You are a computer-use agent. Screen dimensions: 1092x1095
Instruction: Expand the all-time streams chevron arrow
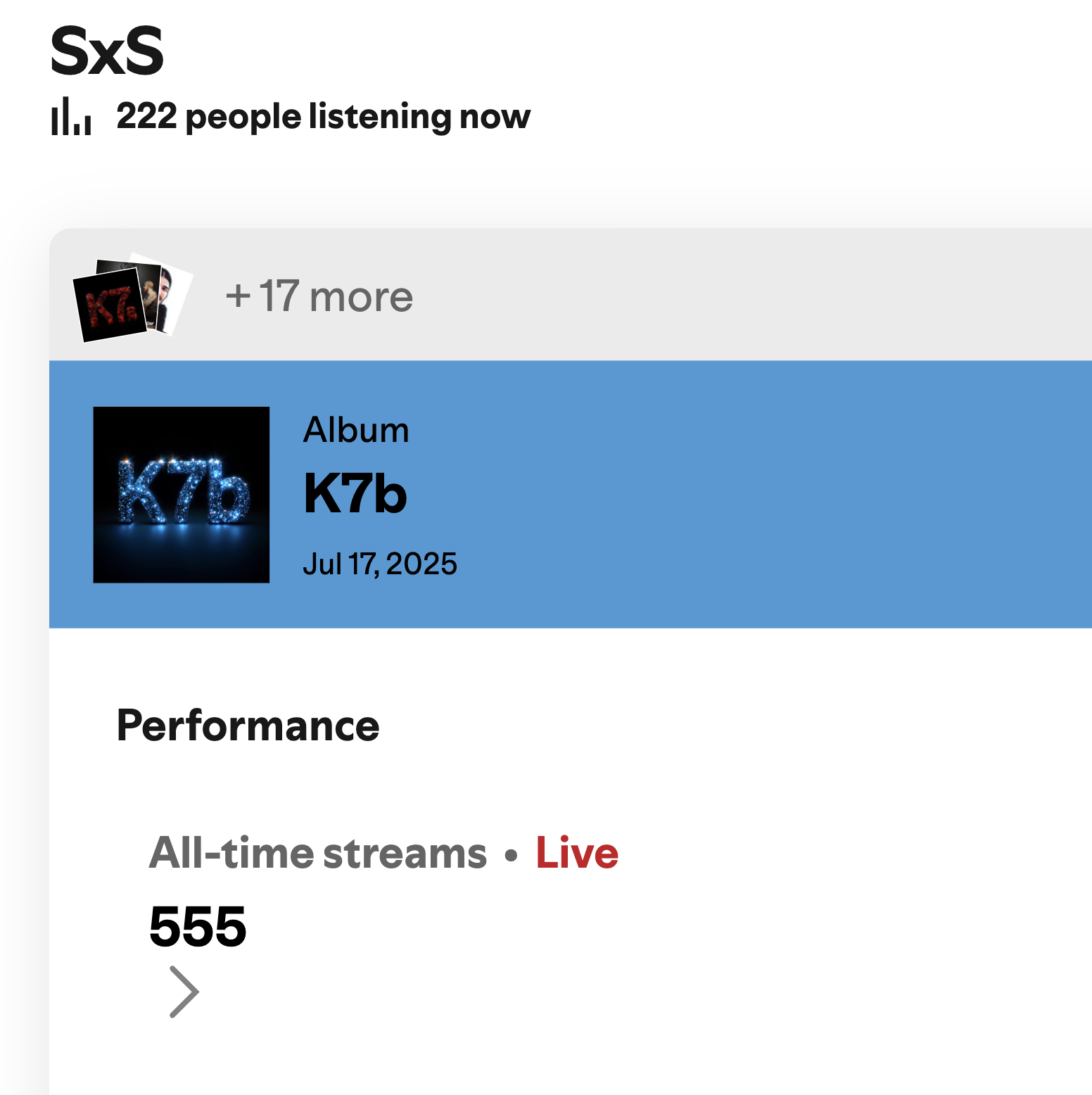tap(184, 992)
